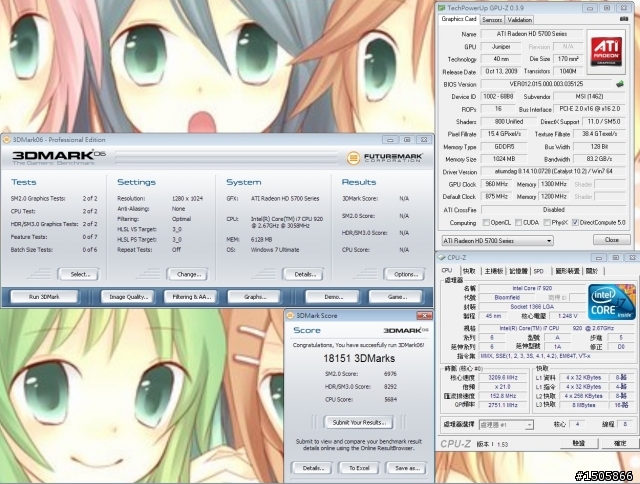Click the 'Juniper' GPU value in GPU-Z
Viewport: 640px width, 484px height.
(x=501, y=47)
